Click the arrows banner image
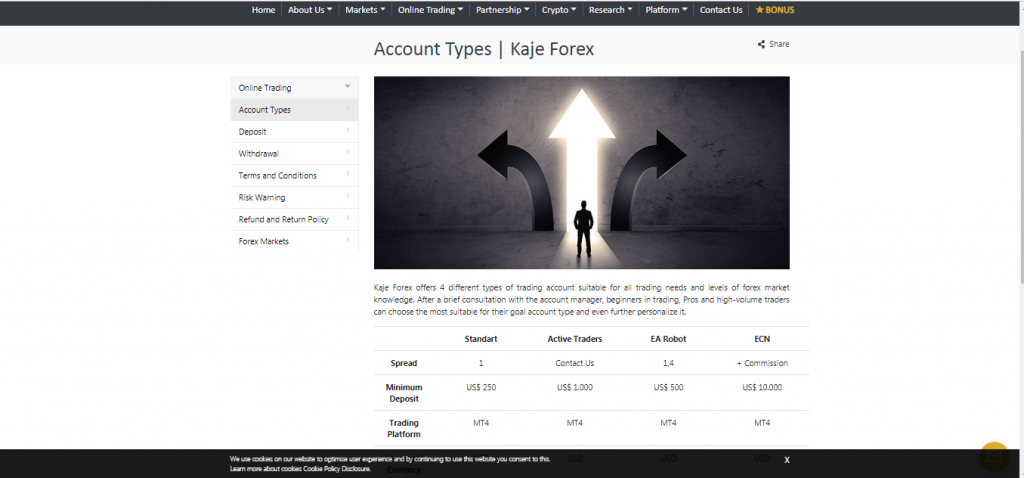This screenshot has width=1024, height=478. coord(581,172)
